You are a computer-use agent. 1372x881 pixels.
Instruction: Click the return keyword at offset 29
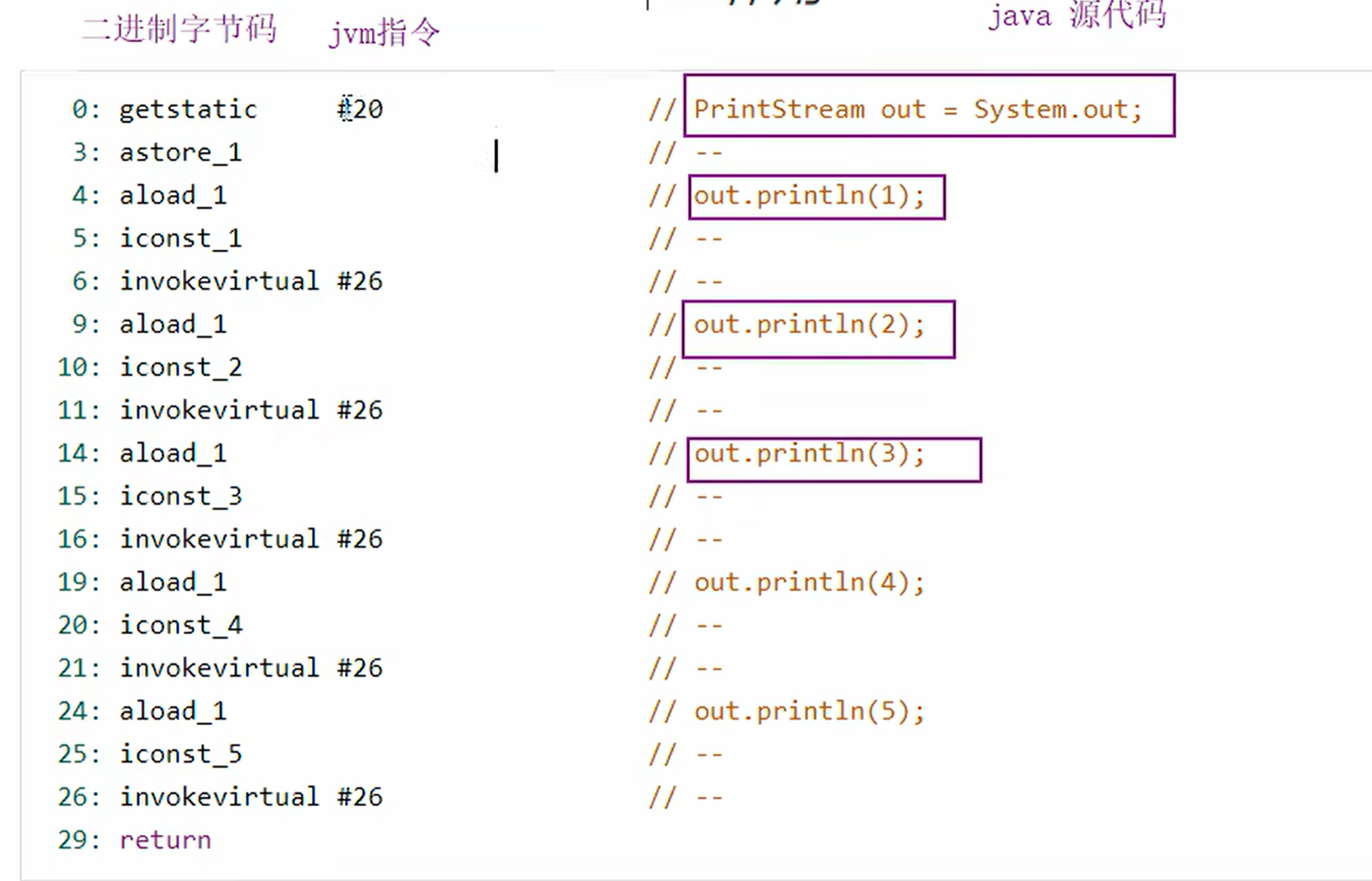[x=165, y=840]
